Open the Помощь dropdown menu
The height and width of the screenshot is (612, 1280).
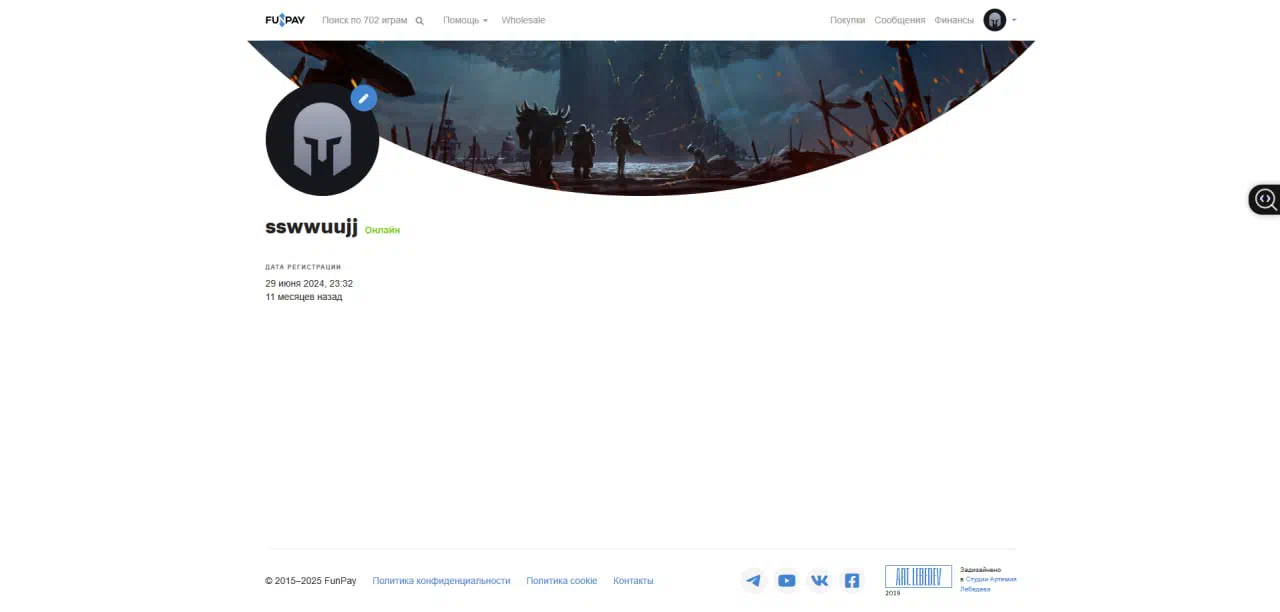[x=465, y=20]
